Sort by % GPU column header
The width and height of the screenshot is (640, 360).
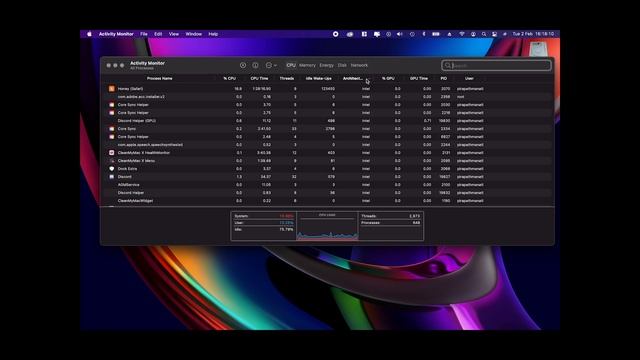(x=388, y=78)
